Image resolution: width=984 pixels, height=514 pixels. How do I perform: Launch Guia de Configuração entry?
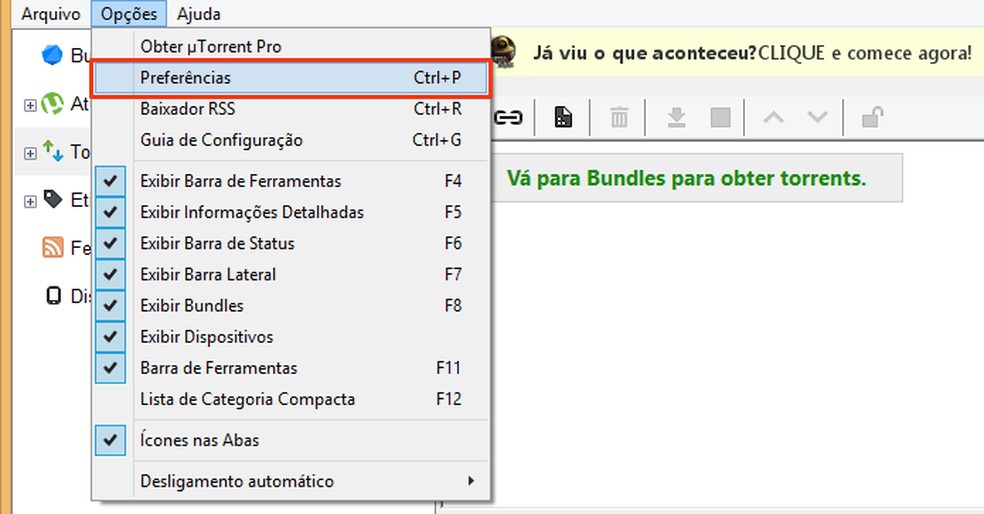[291, 140]
